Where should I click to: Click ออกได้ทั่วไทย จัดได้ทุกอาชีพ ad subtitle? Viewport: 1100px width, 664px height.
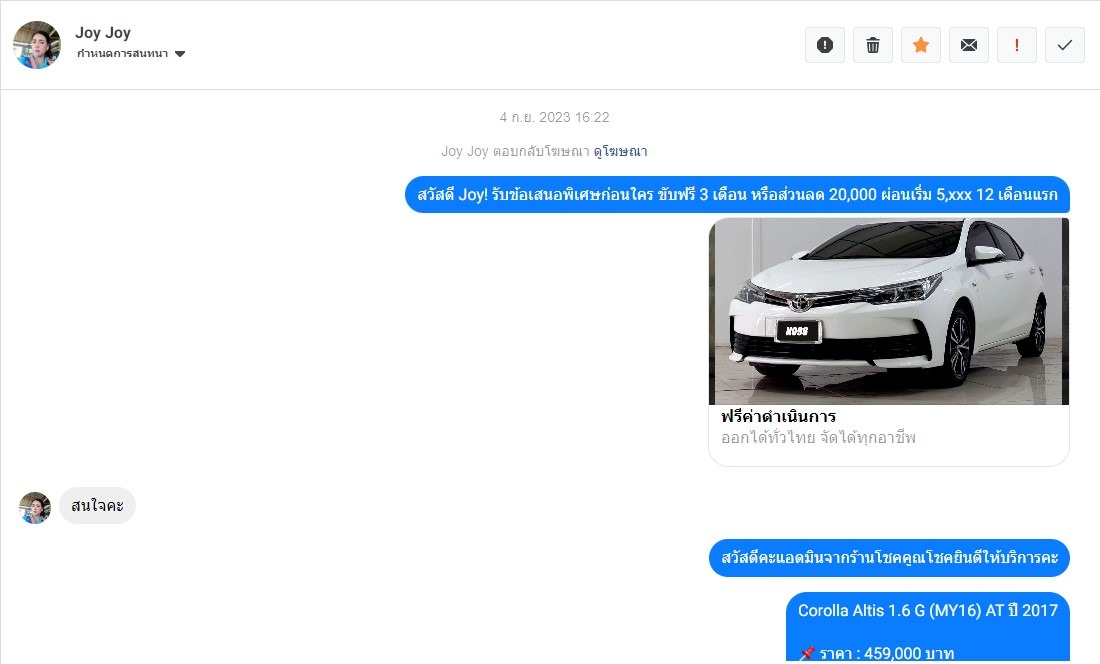(x=819, y=438)
